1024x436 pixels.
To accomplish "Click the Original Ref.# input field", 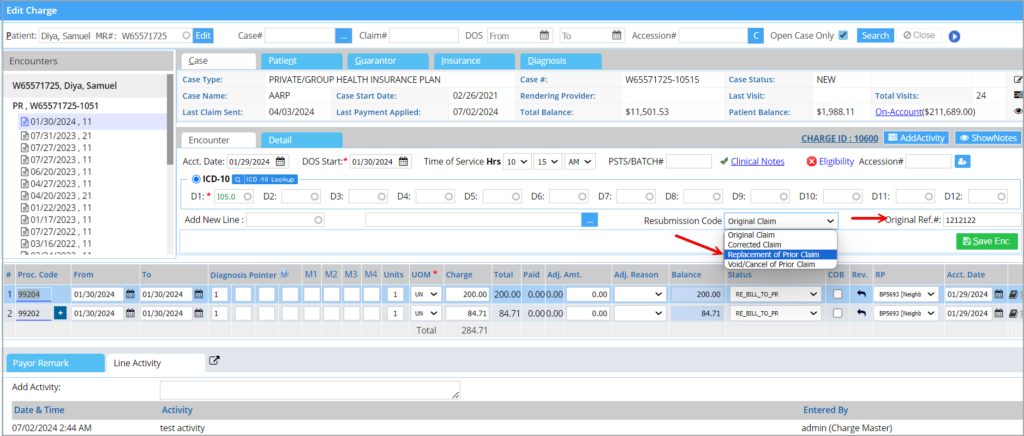I will (980, 220).
